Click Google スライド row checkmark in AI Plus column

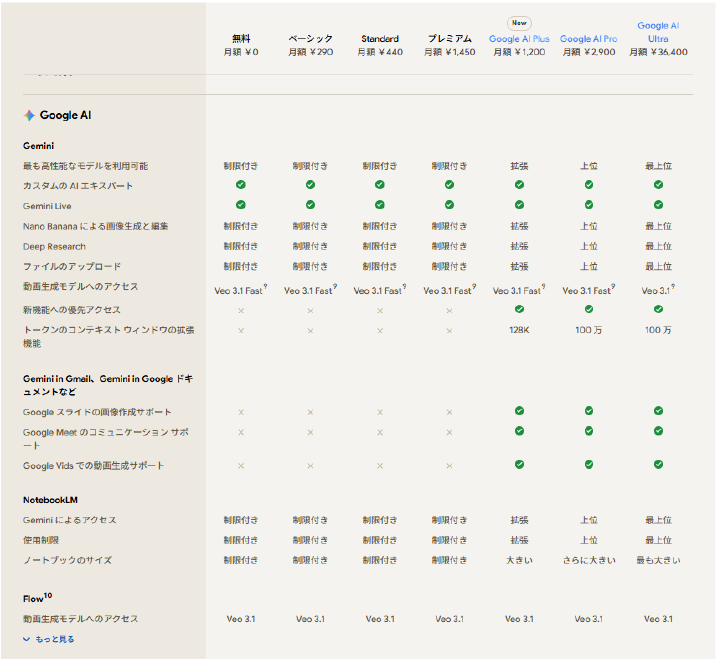click(x=519, y=411)
